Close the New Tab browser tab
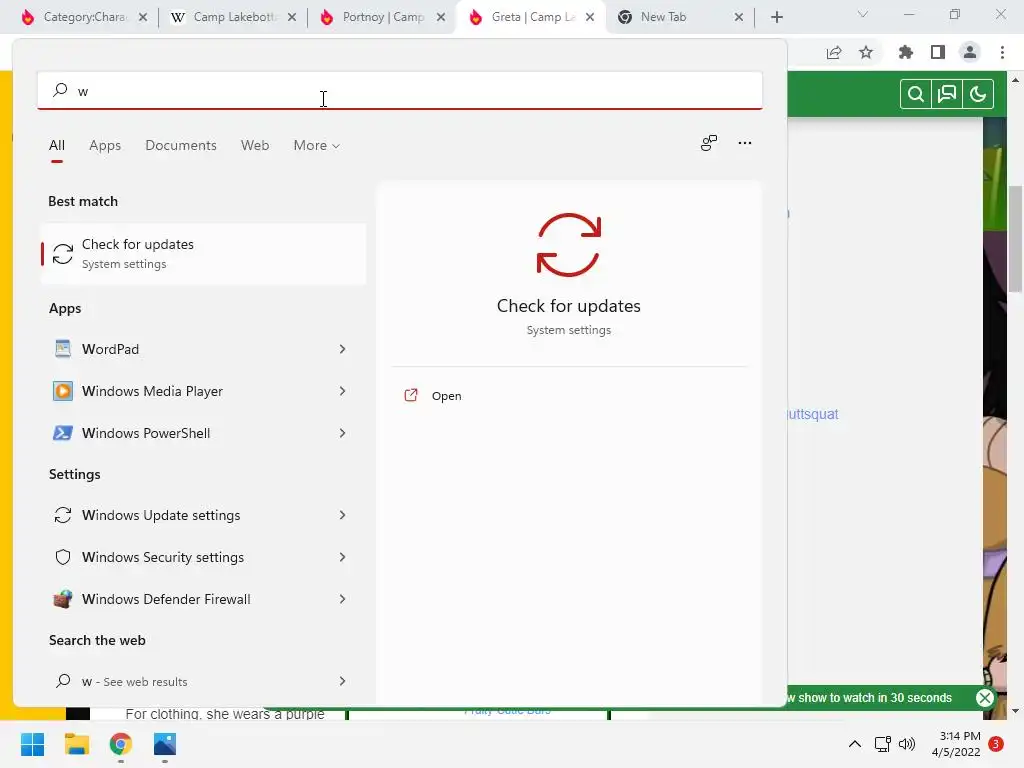Screen dimensions: 1024x768 (x=739, y=17)
